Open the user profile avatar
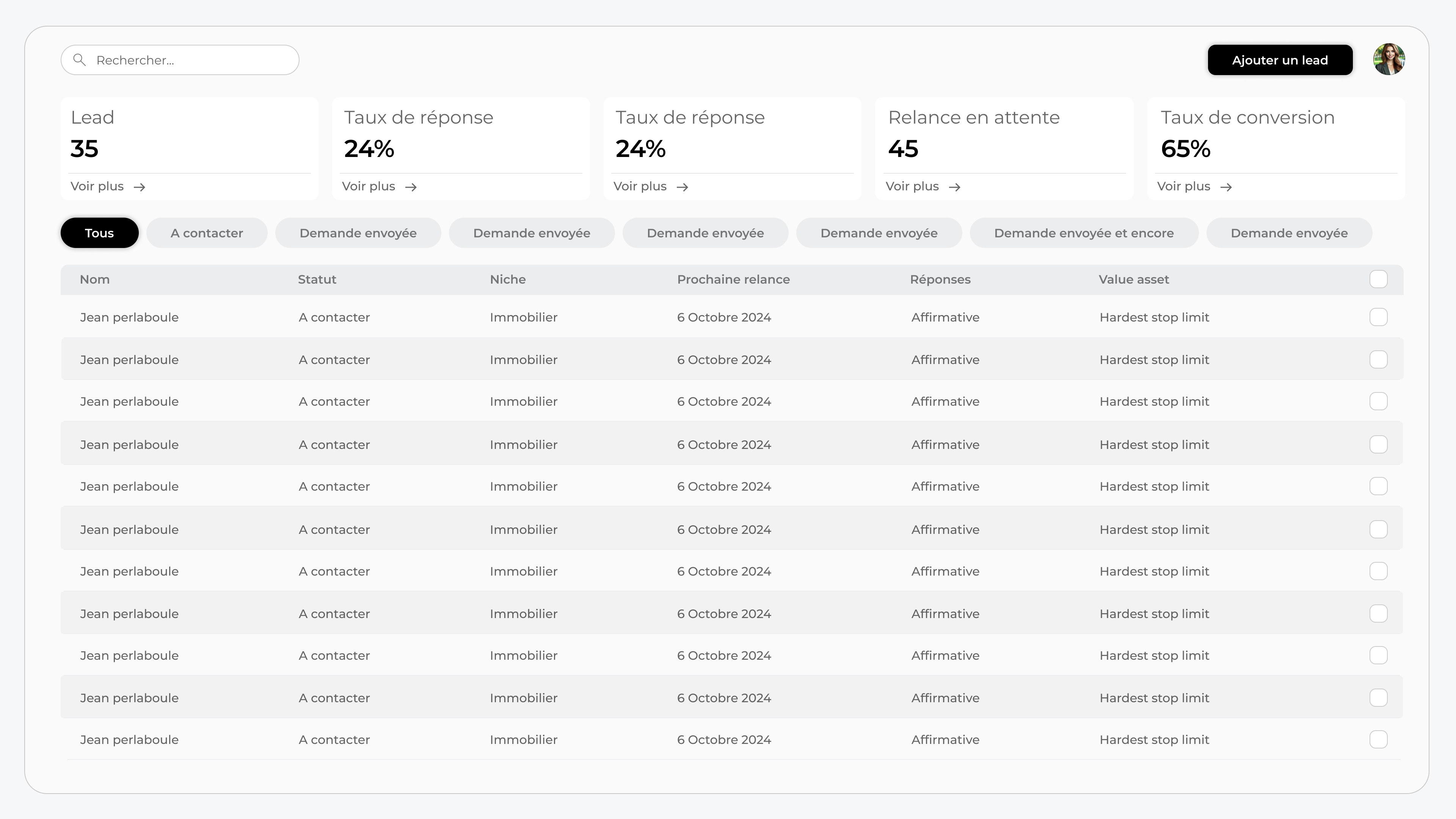 [1389, 60]
